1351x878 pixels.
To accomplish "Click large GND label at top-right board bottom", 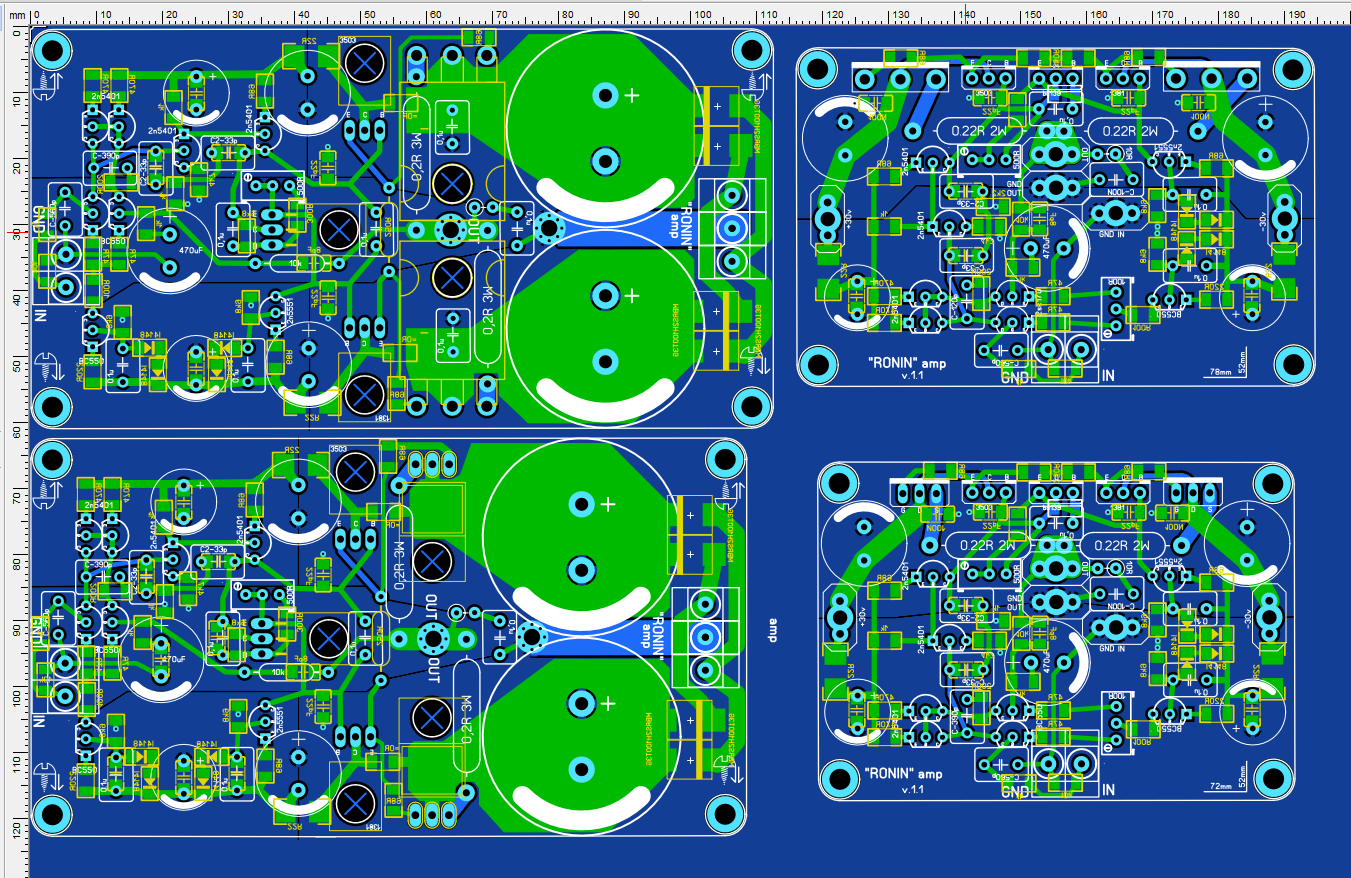I will [x=1015, y=378].
